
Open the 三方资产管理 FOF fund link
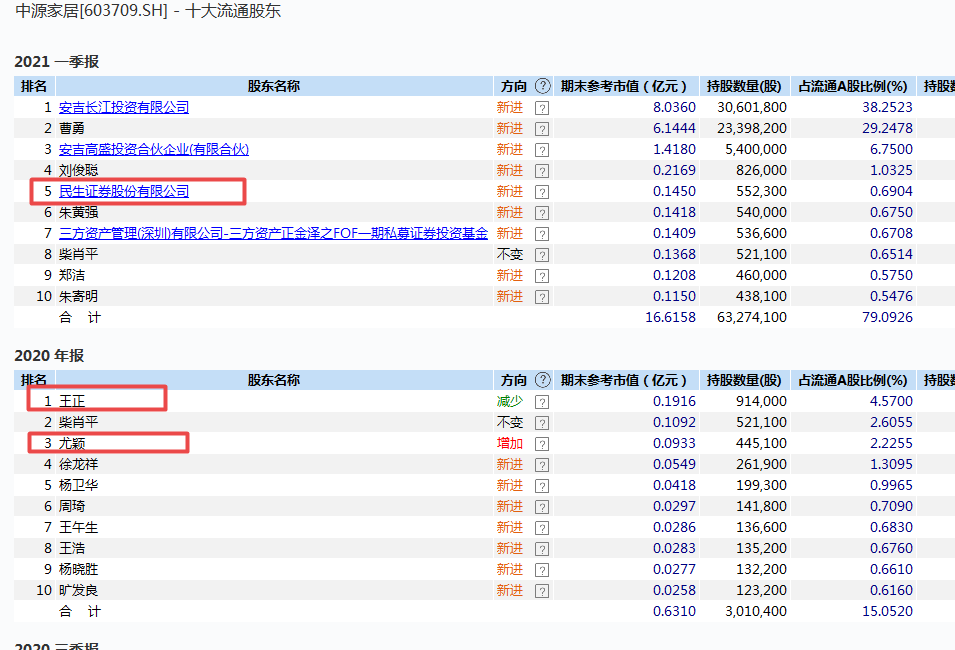273,234
